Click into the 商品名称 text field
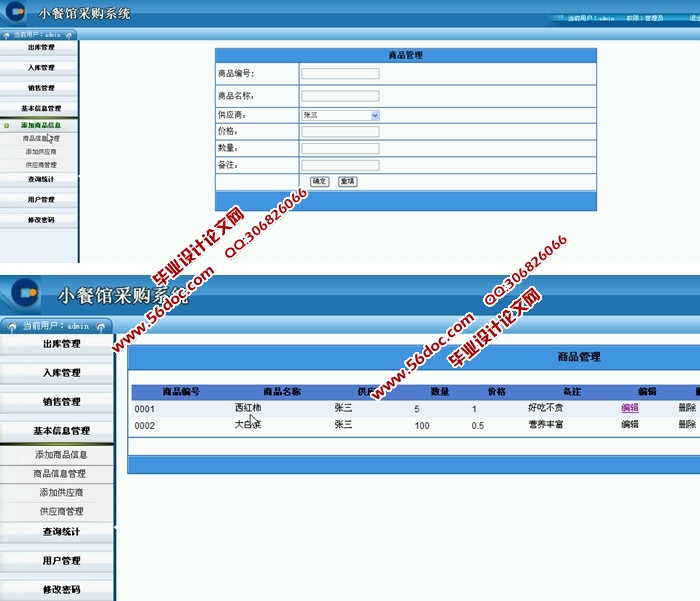Image resolution: width=700 pixels, height=601 pixels. click(340, 96)
